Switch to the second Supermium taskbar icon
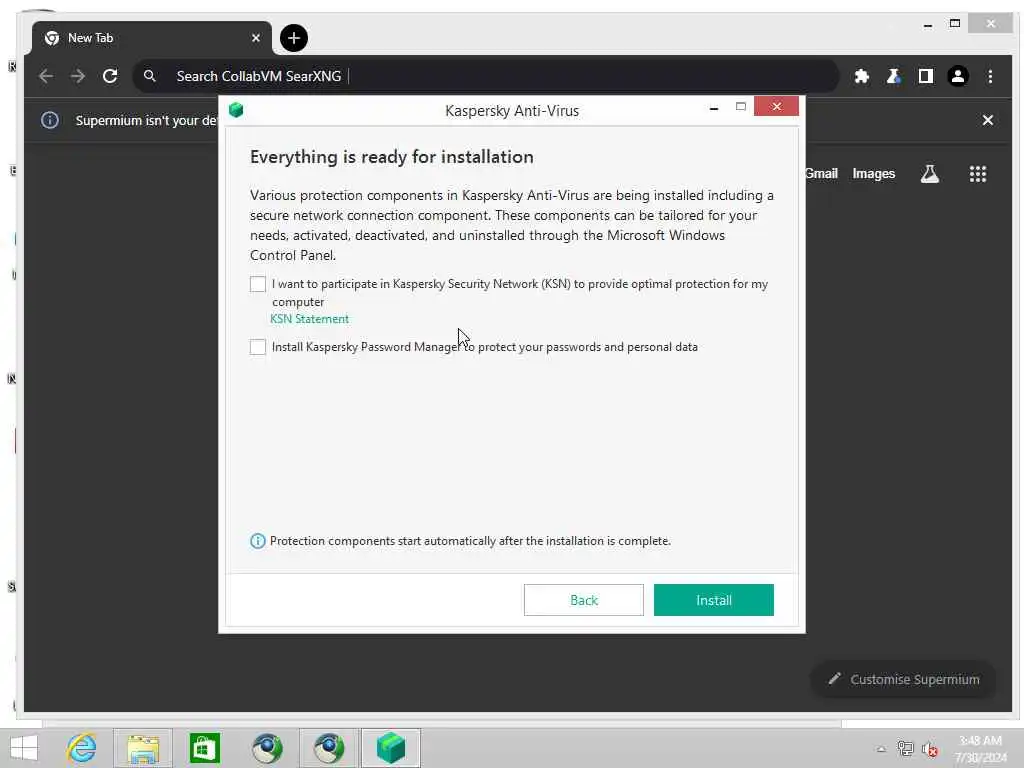The image size is (1024, 768). click(x=328, y=748)
